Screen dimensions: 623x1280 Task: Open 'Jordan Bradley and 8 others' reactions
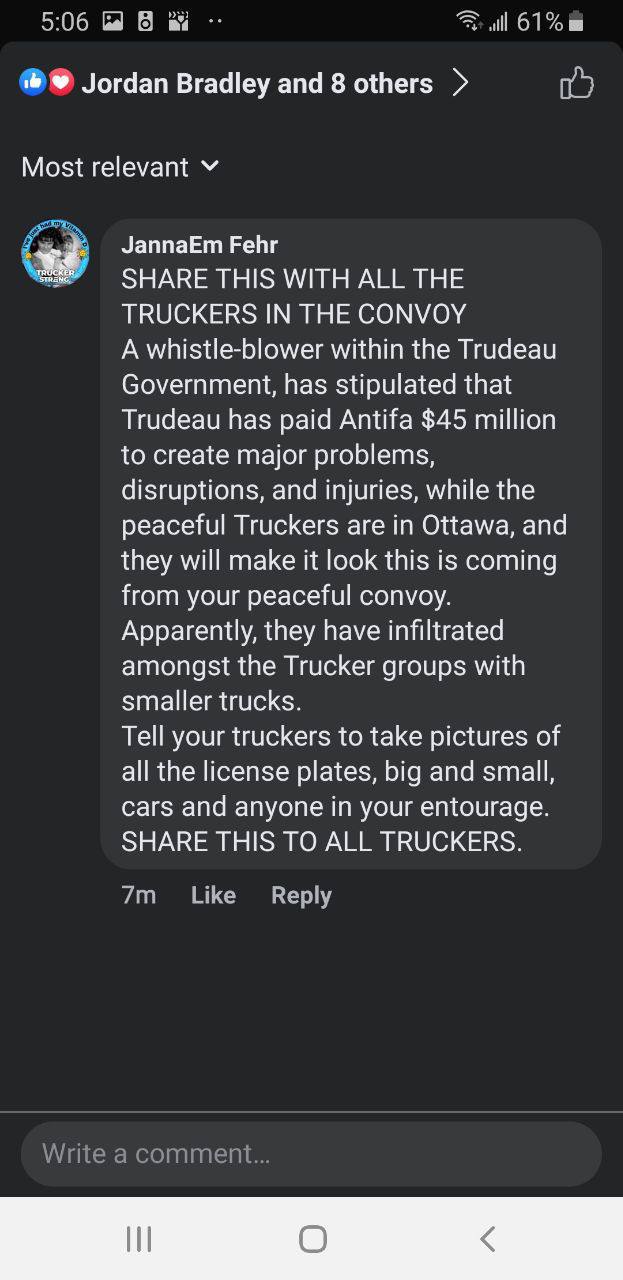257,83
